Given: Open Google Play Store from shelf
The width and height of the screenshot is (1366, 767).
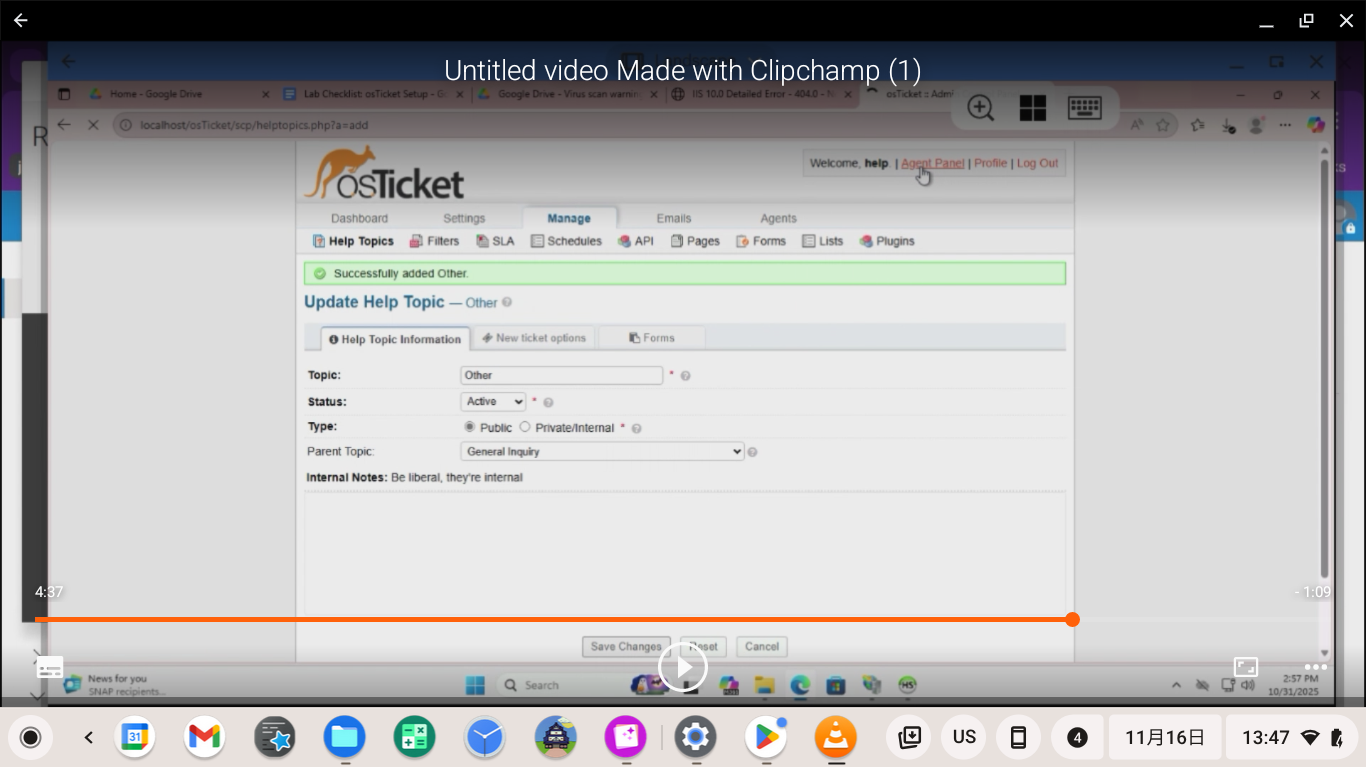Looking at the screenshot, I should point(766,738).
